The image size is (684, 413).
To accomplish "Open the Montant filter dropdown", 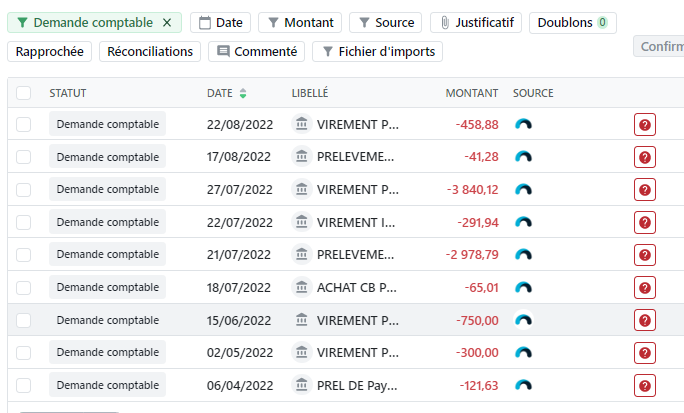I will (300, 22).
